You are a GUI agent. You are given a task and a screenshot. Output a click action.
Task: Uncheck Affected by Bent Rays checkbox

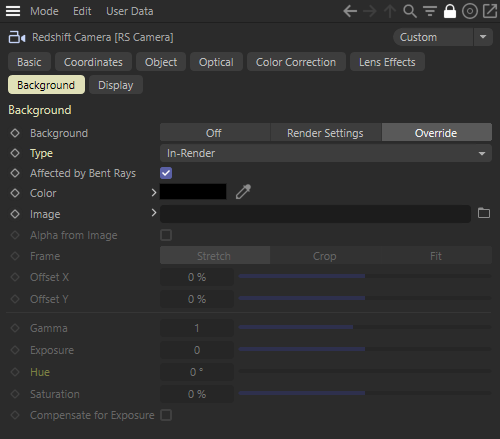click(166, 173)
